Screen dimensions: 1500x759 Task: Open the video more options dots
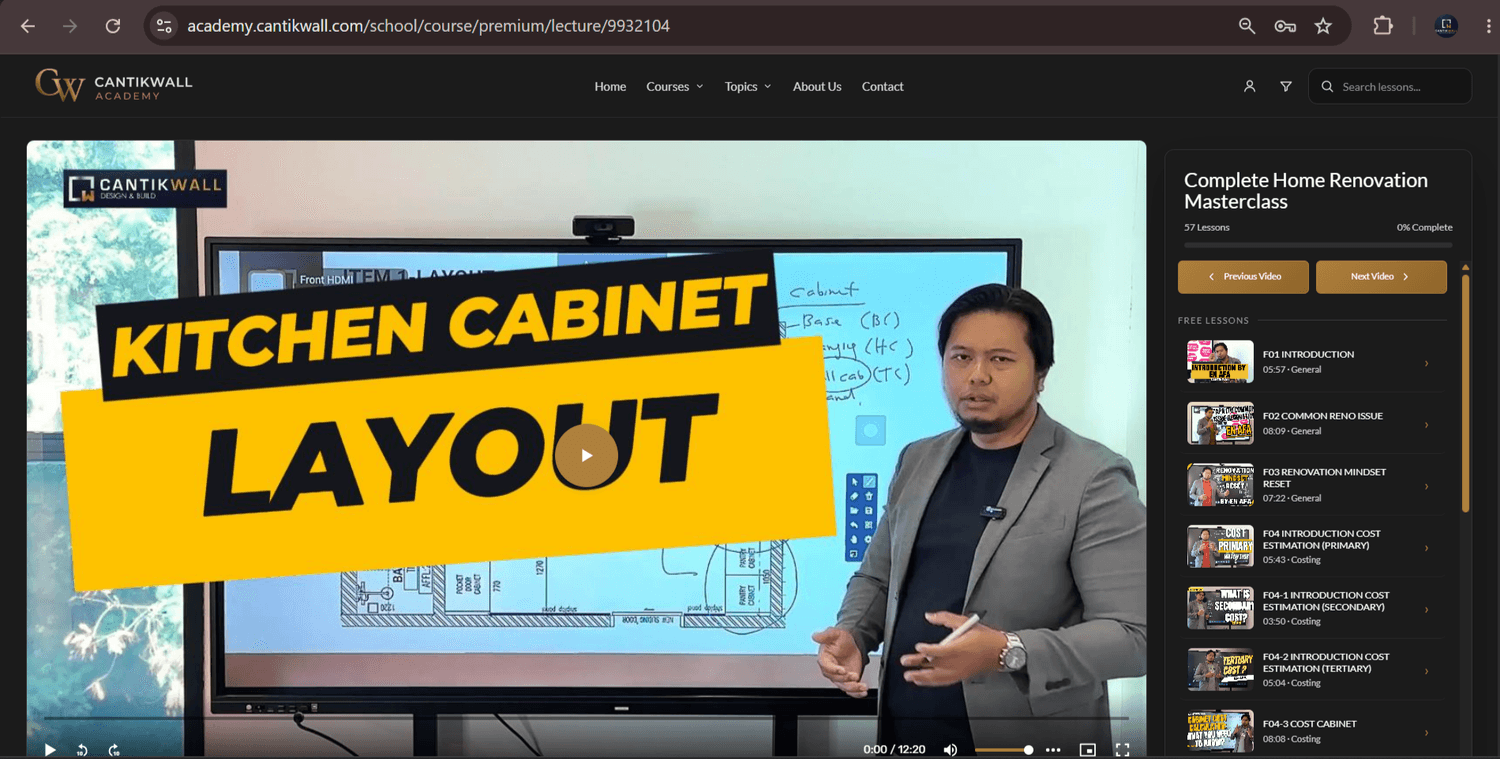tap(1053, 750)
